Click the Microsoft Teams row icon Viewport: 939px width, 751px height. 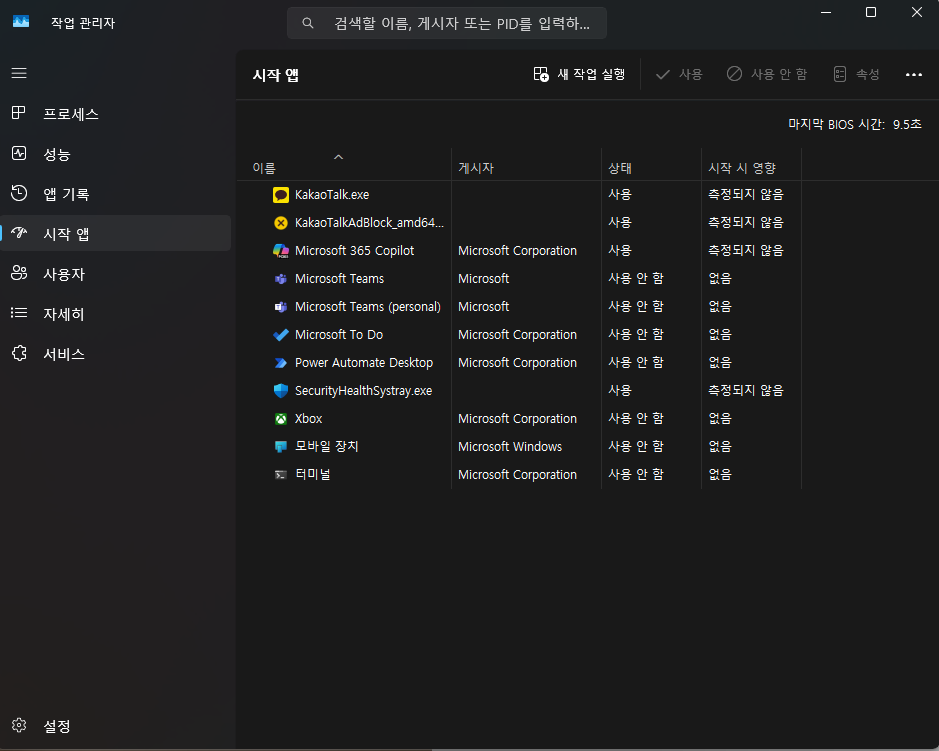point(281,278)
